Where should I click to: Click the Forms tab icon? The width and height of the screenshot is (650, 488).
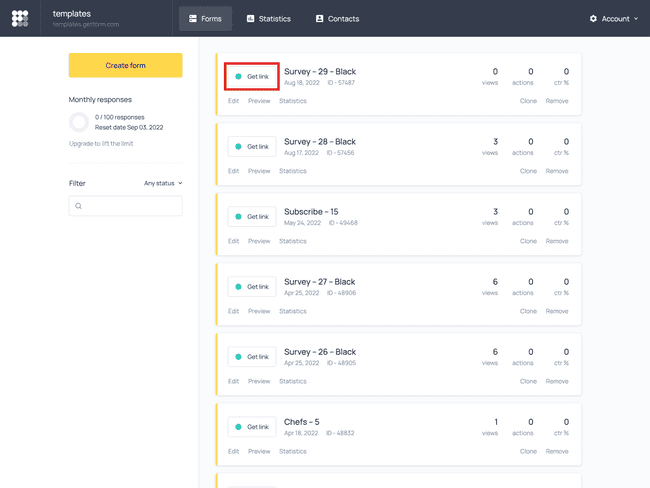193,19
